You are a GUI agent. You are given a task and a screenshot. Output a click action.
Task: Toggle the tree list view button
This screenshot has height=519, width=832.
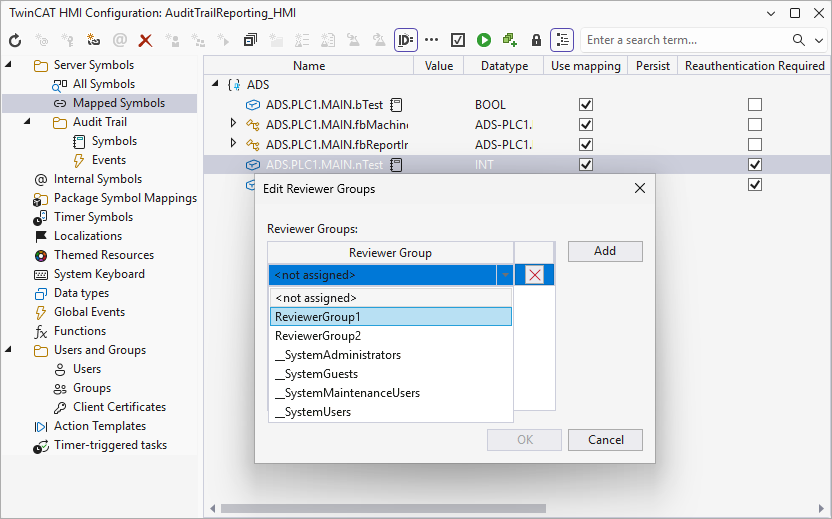pyautogui.click(x=562, y=40)
